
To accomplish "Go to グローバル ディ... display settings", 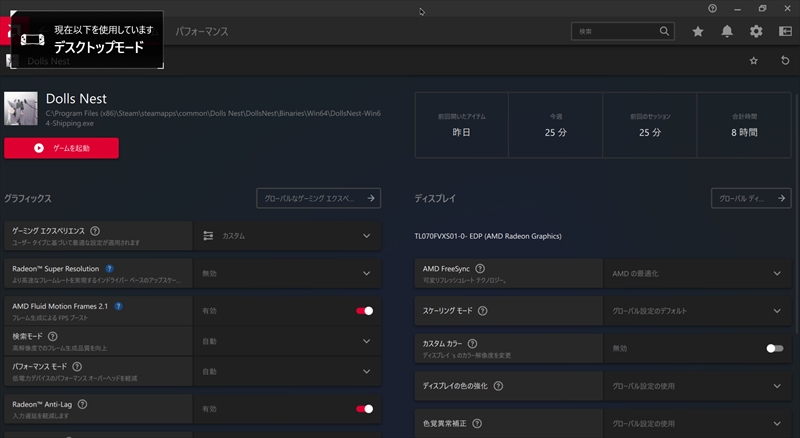I will click(x=751, y=198).
